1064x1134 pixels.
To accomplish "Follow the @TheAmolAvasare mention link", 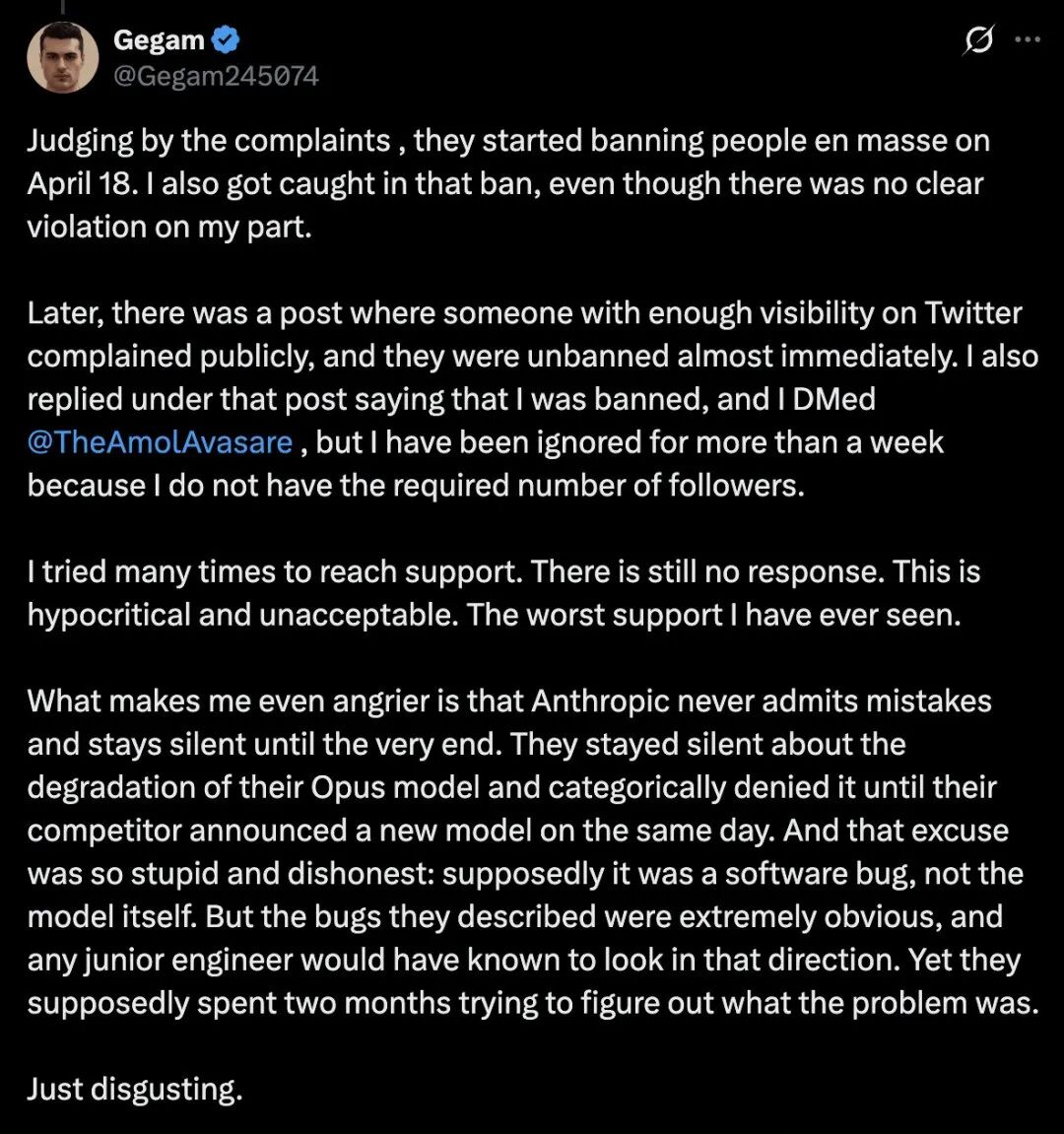I will click(x=160, y=442).
